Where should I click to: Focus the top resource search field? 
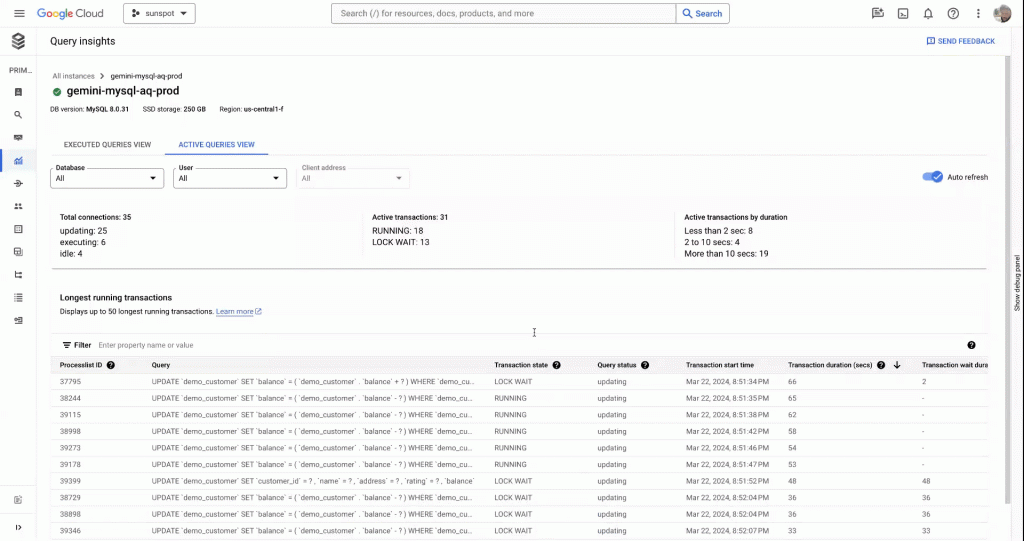(x=503, y=13)
